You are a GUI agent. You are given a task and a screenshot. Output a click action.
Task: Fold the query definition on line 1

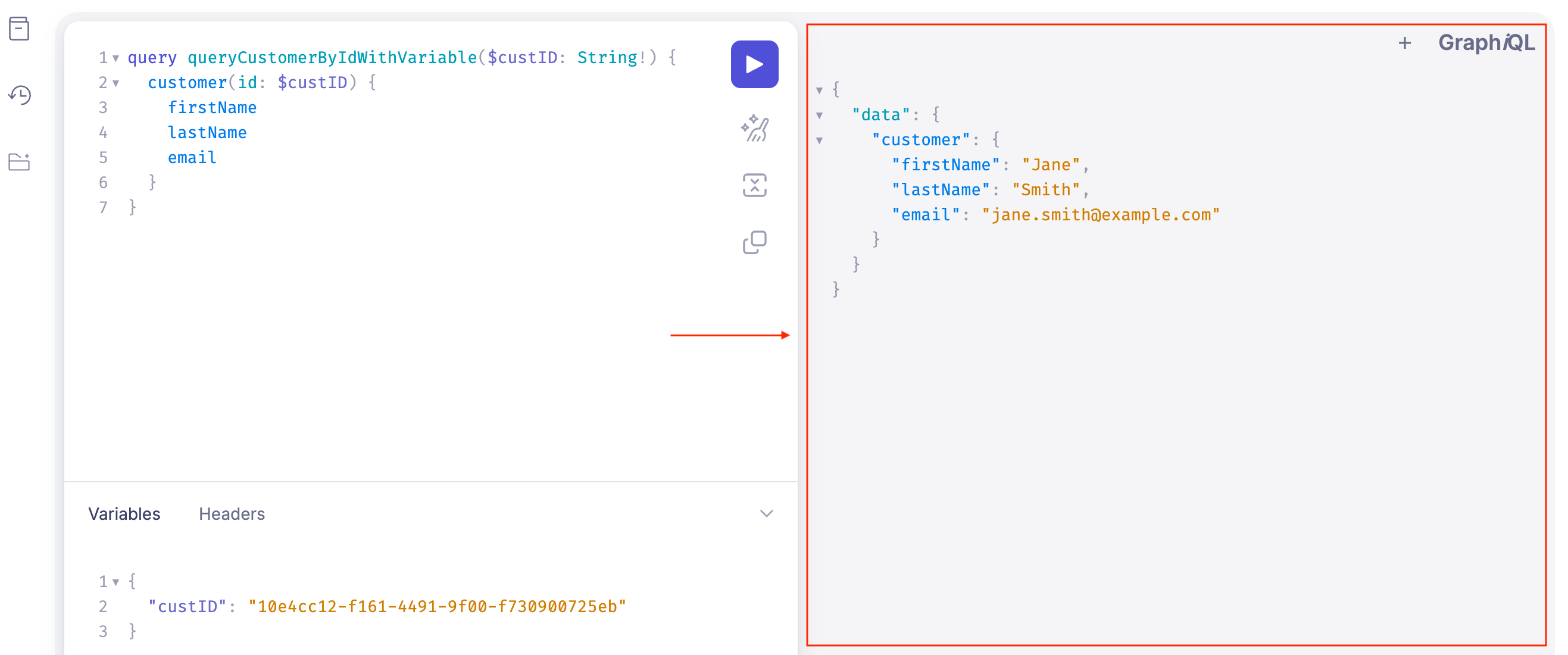tap(115, 58)
